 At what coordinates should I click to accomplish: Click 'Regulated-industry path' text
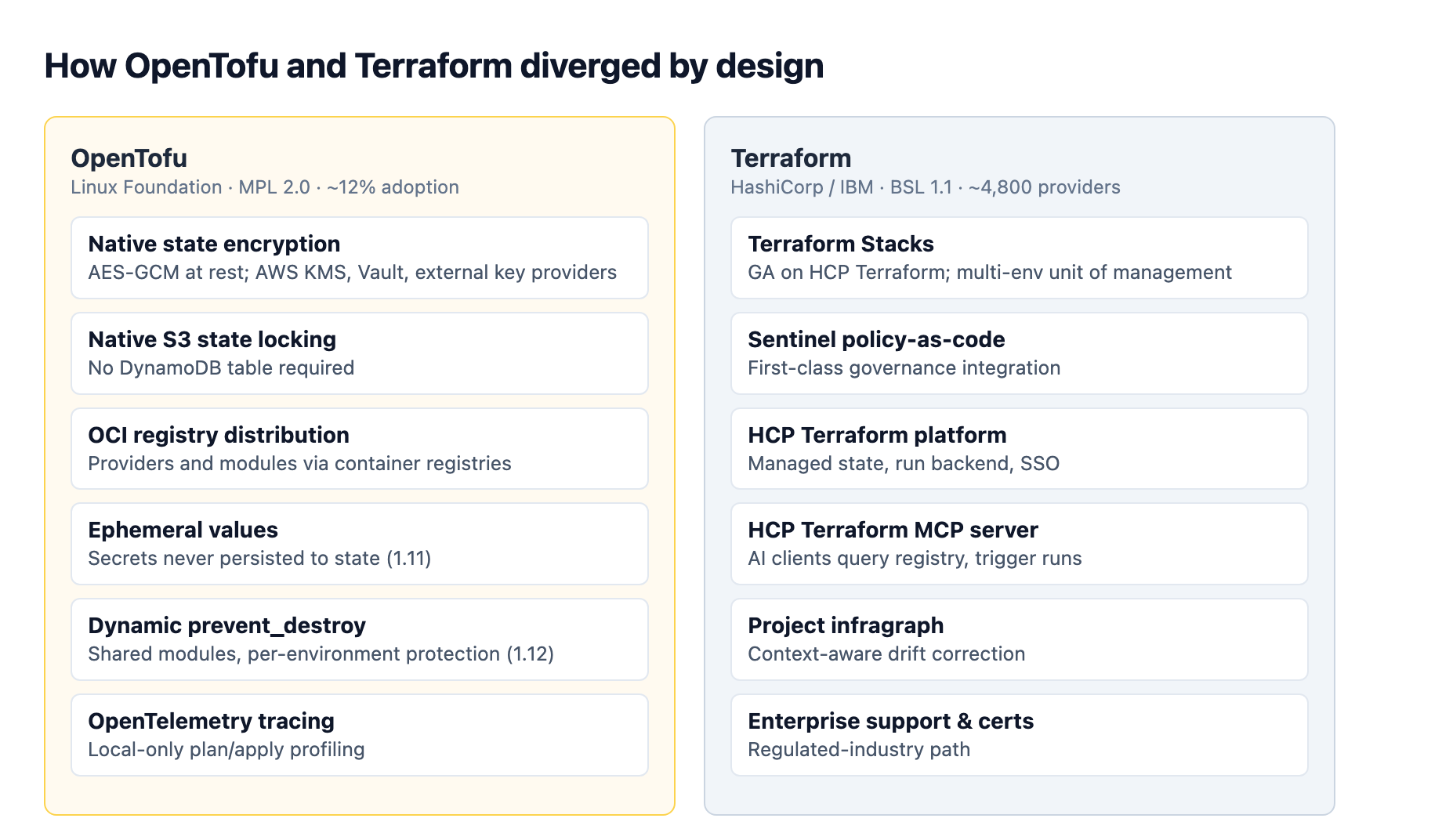tap(859, 749)
